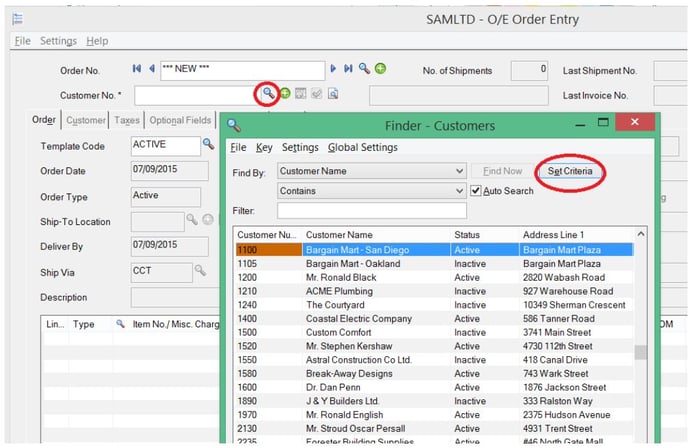This screenshot has height=448, width=694.
Task: Select customer row Bargain Mart - San Diego
Action: click(x=435, y=250)
